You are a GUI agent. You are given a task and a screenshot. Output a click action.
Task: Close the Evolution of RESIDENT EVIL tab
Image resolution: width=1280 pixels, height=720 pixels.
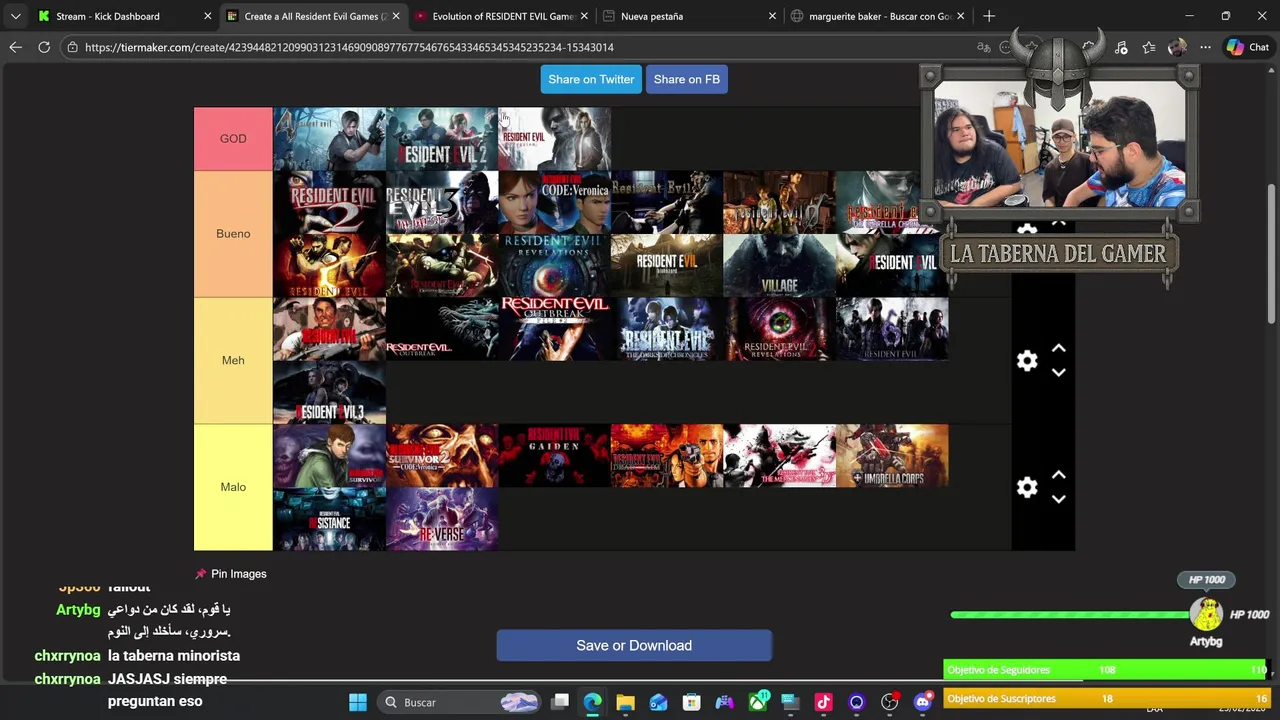tap(583, 16)
